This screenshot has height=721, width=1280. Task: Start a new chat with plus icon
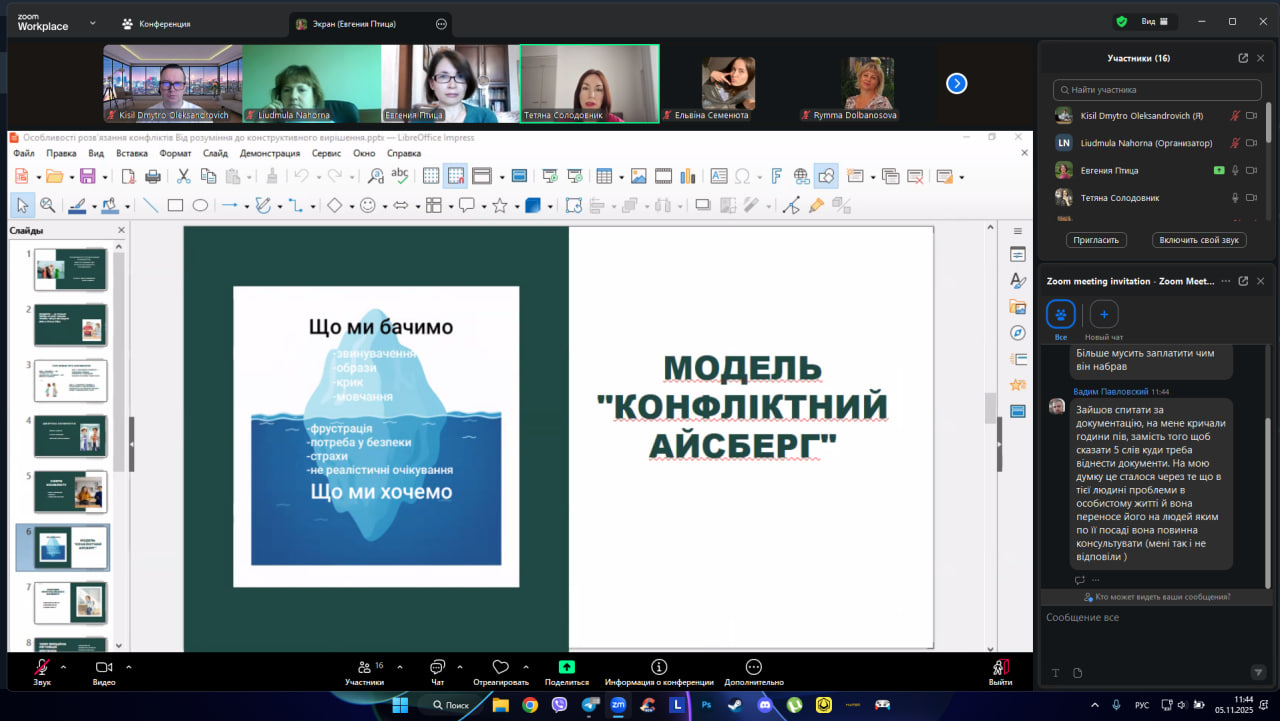pos(1104,315)
